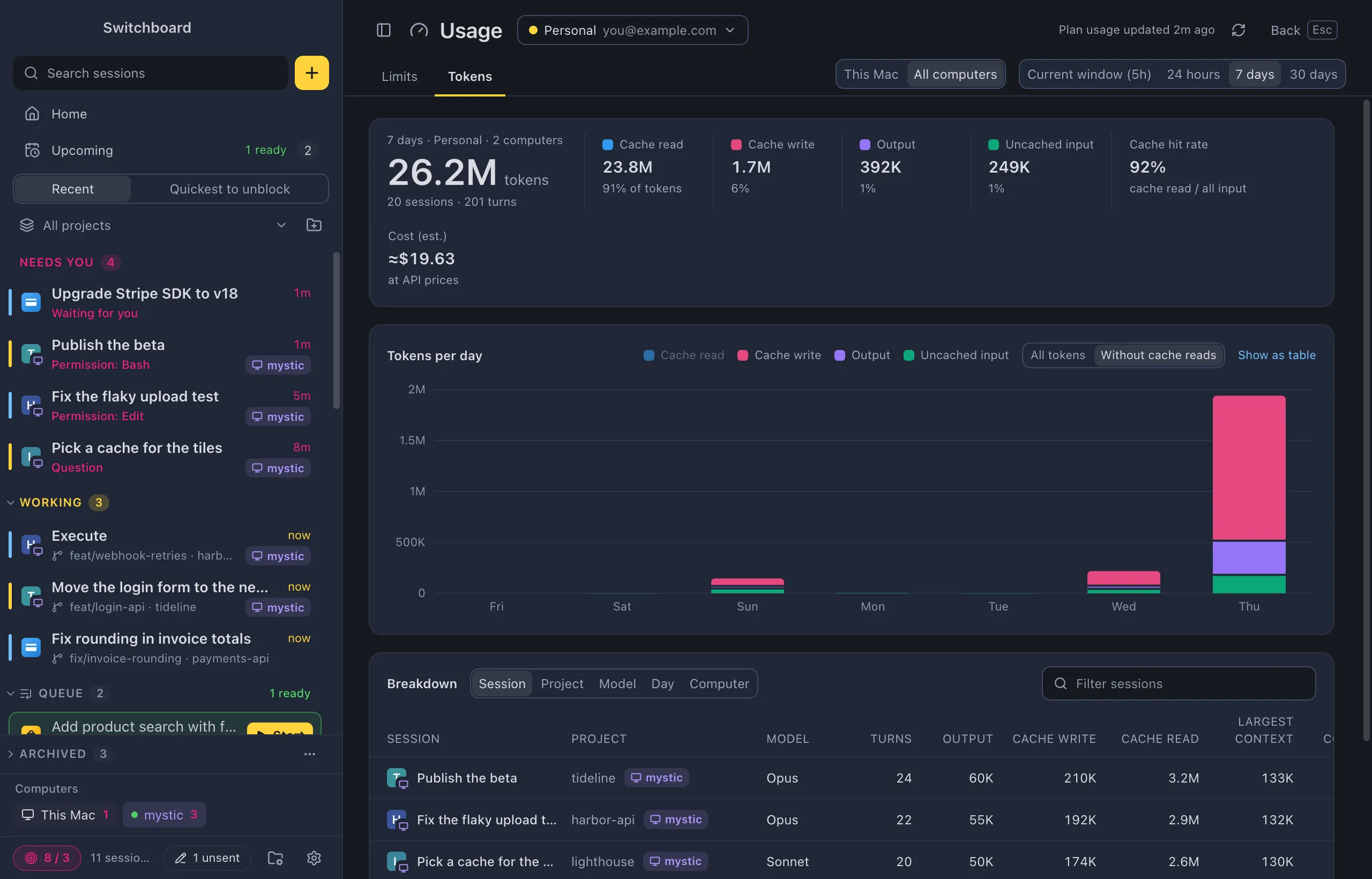Click the Back Esc button
1372x879 pixels.
point(1303,30)
